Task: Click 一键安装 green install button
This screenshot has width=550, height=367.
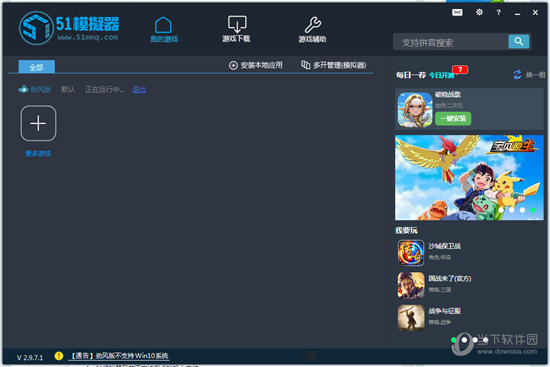Action: 453,119
